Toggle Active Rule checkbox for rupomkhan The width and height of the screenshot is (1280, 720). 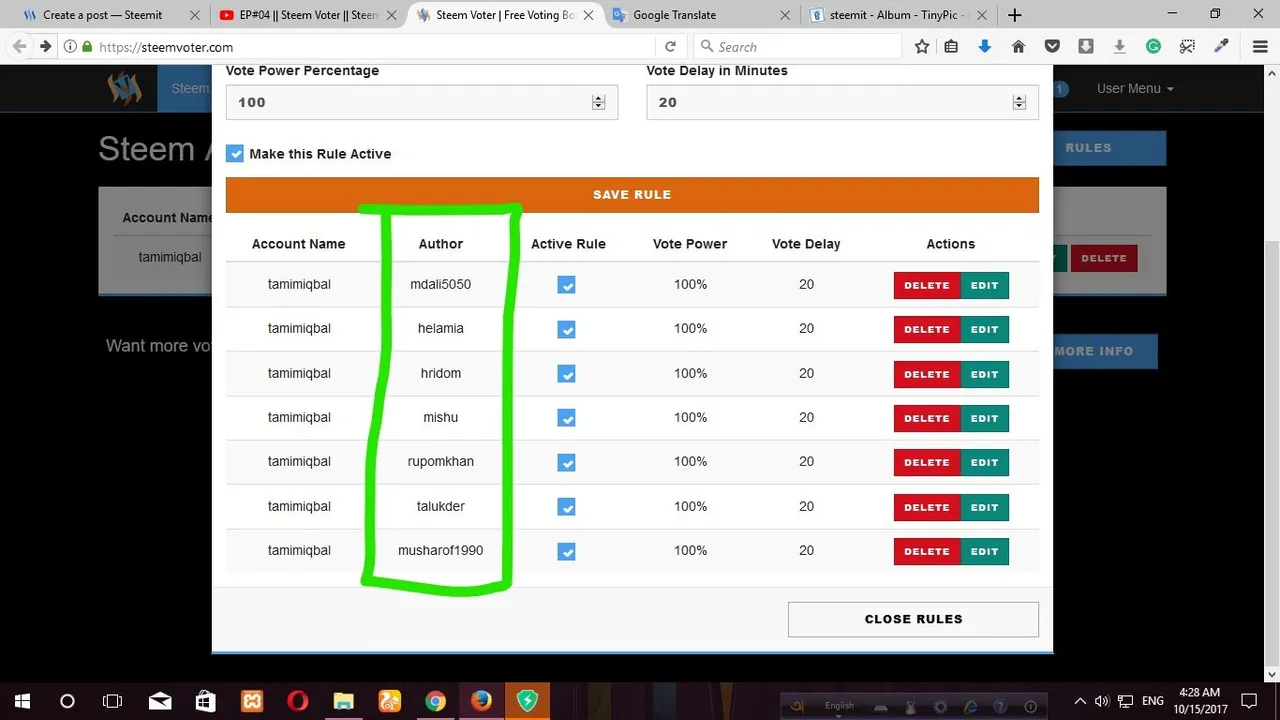pyautogui.click(x=566, y=462)
